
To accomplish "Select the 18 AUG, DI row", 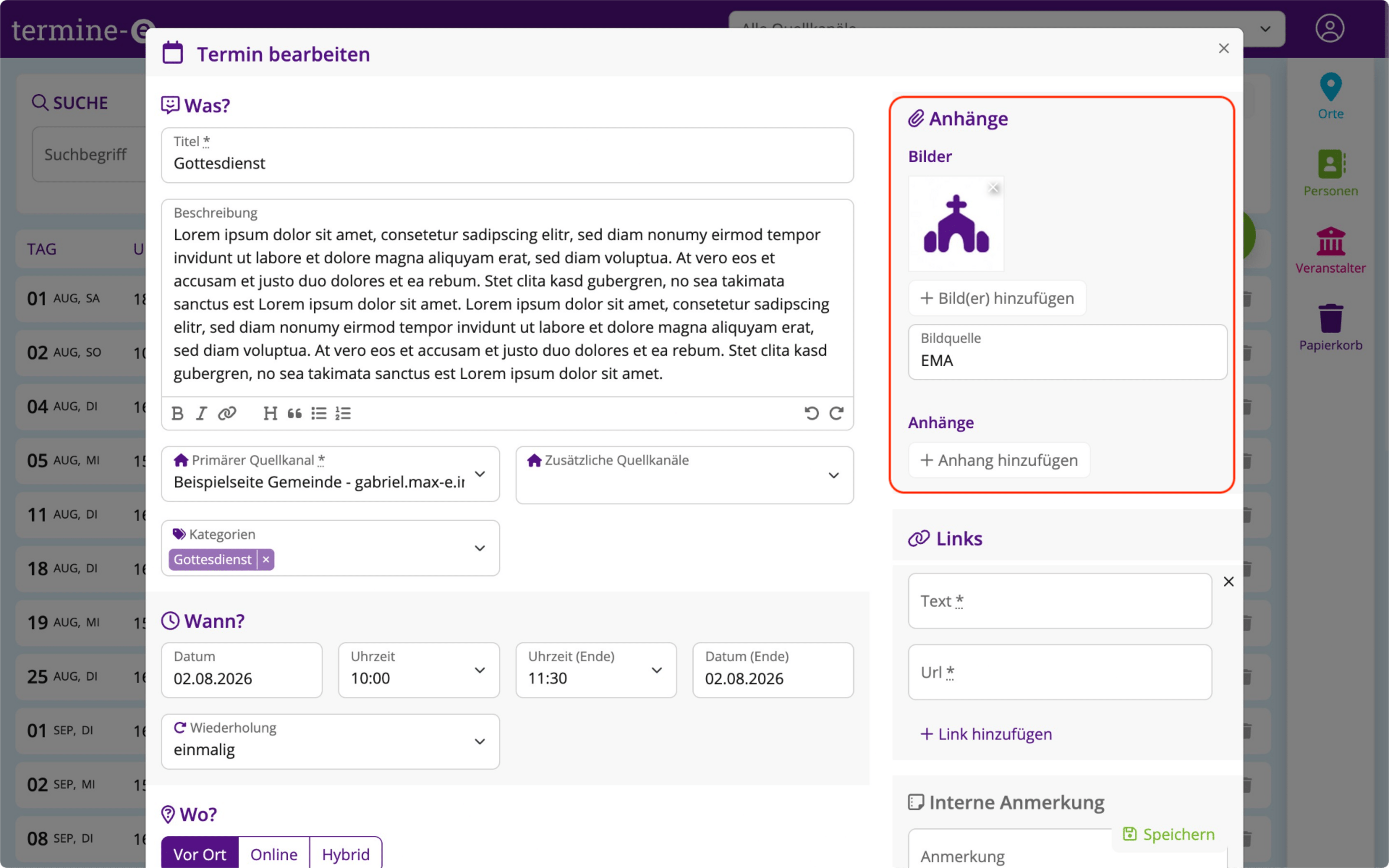I will [80, 569].
